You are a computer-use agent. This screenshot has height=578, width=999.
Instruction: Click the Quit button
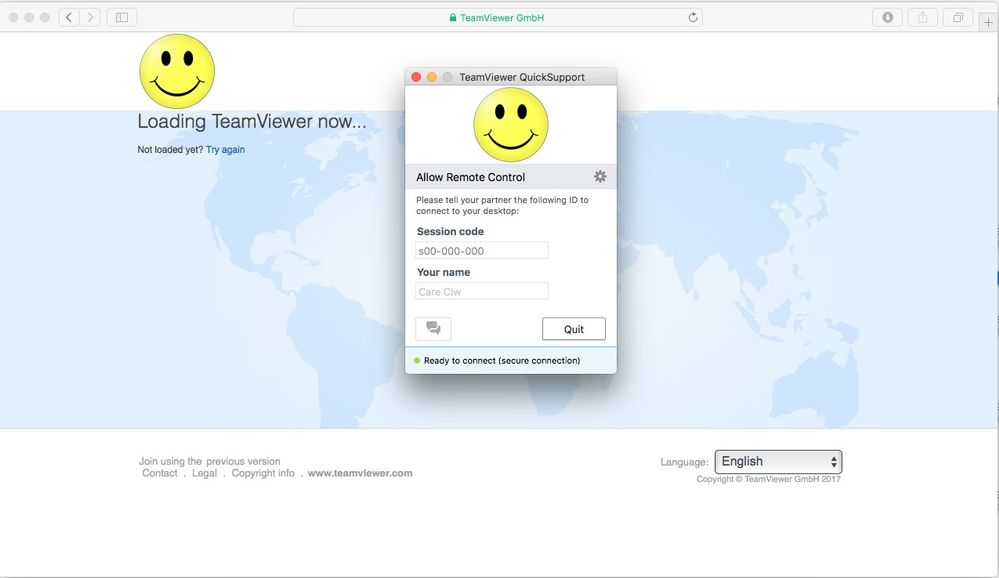pos(573,329)
